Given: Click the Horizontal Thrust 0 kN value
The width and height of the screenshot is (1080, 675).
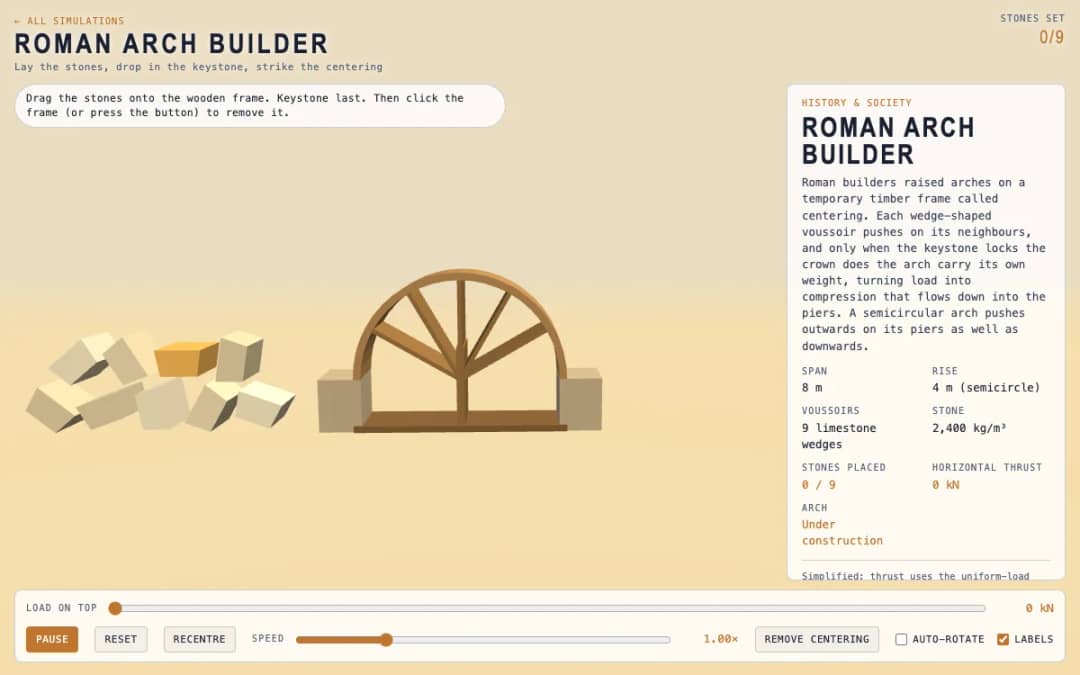Looking at the screenshot, I should pyautogui.click(x=946, y=485).
